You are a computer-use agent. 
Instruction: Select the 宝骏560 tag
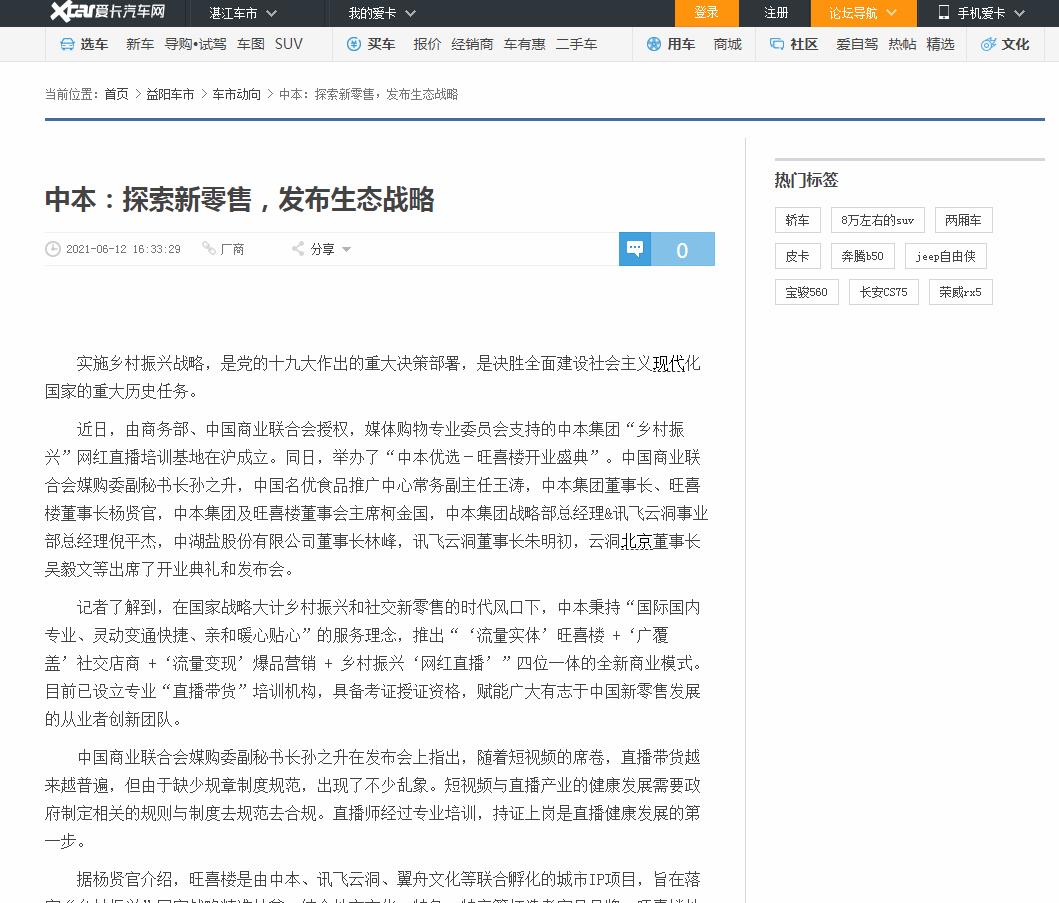(806, 292)
